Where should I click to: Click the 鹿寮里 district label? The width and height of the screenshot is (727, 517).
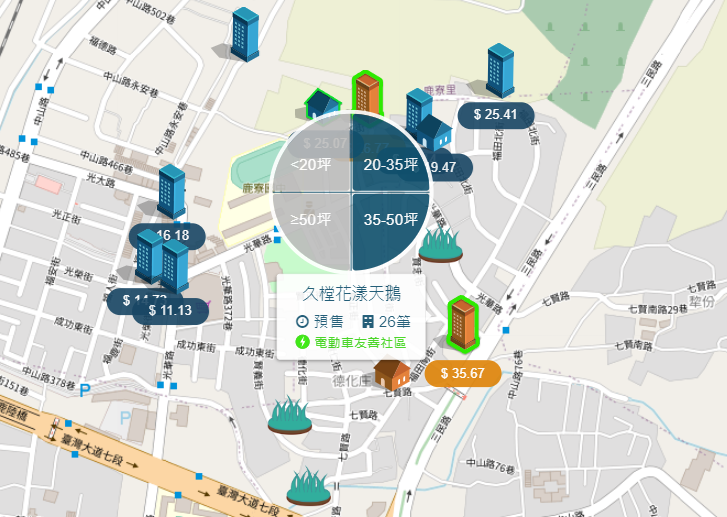point(440,90)
